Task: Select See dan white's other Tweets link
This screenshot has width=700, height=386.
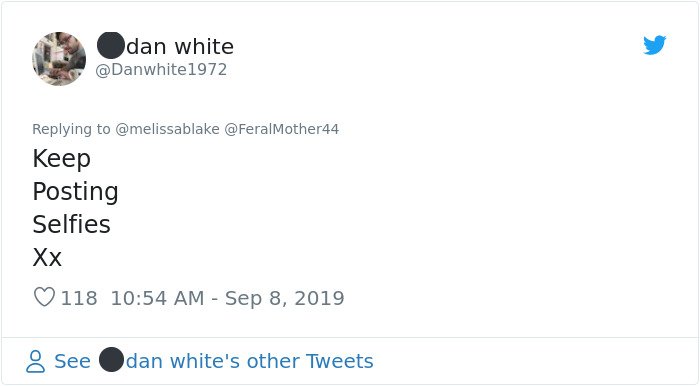Action: pyautogui.click(x=213, y=361)
